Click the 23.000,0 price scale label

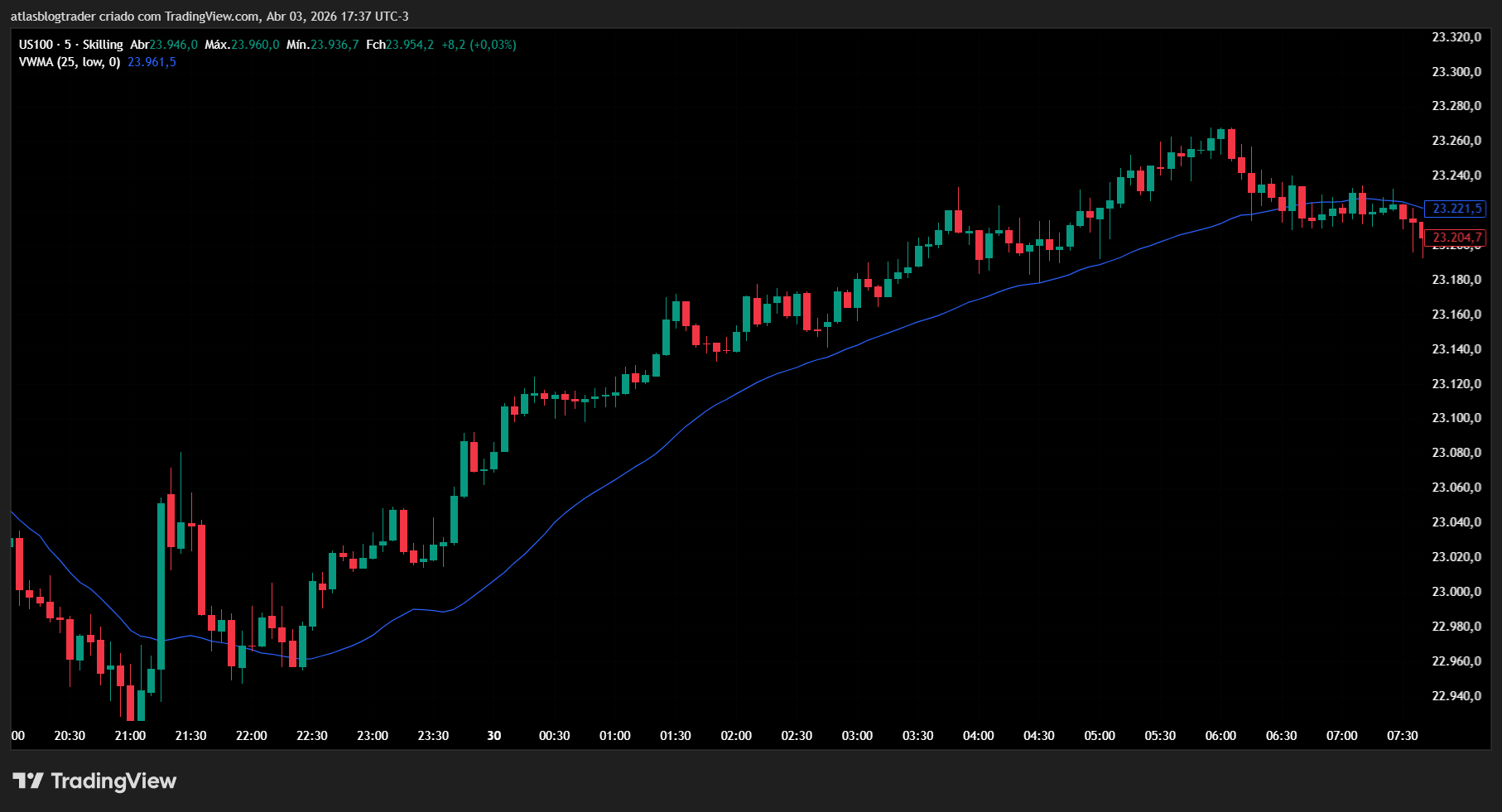(x=1456, y=592)
